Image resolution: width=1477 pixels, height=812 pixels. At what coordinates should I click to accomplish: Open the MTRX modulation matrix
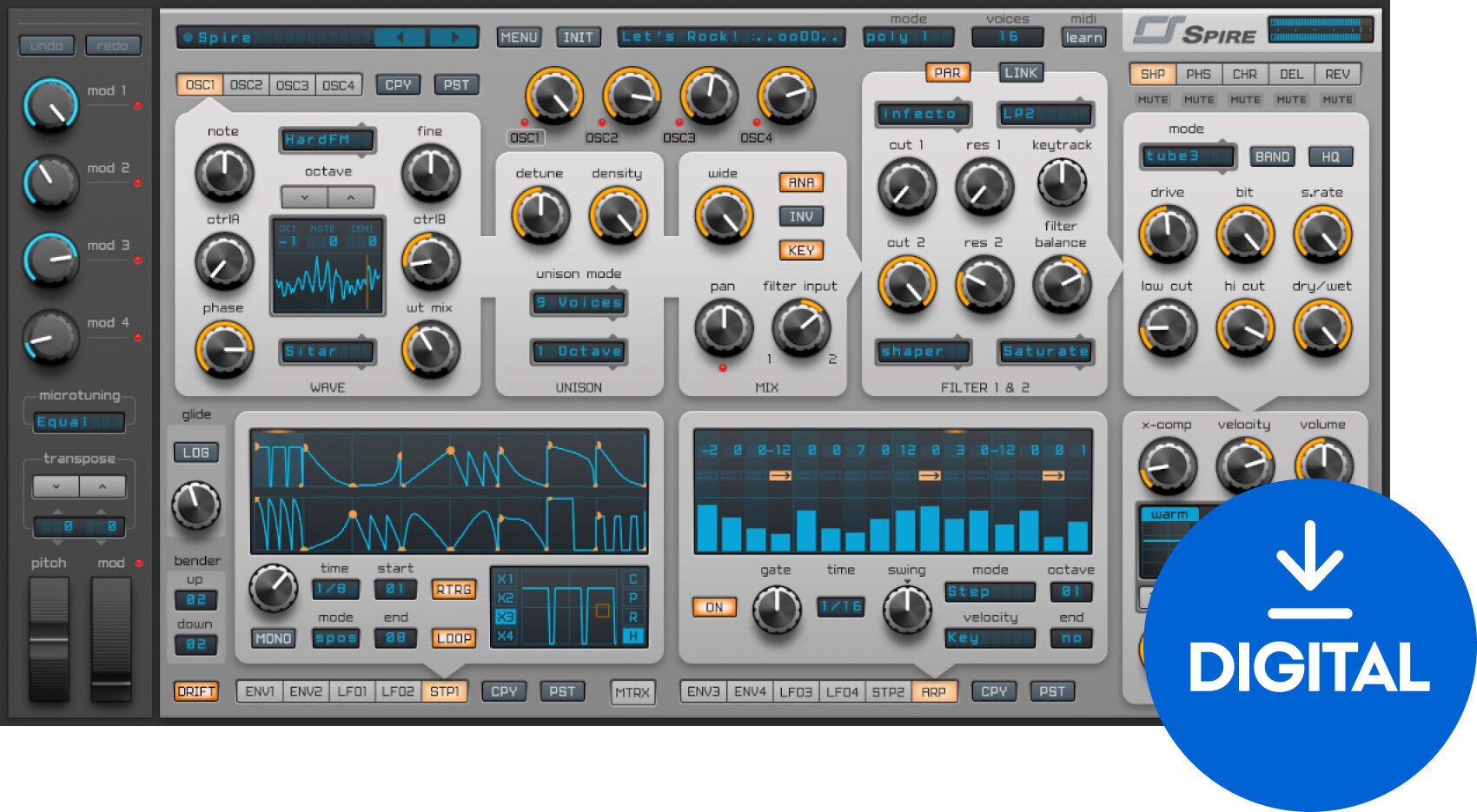[x=633, y=692]
